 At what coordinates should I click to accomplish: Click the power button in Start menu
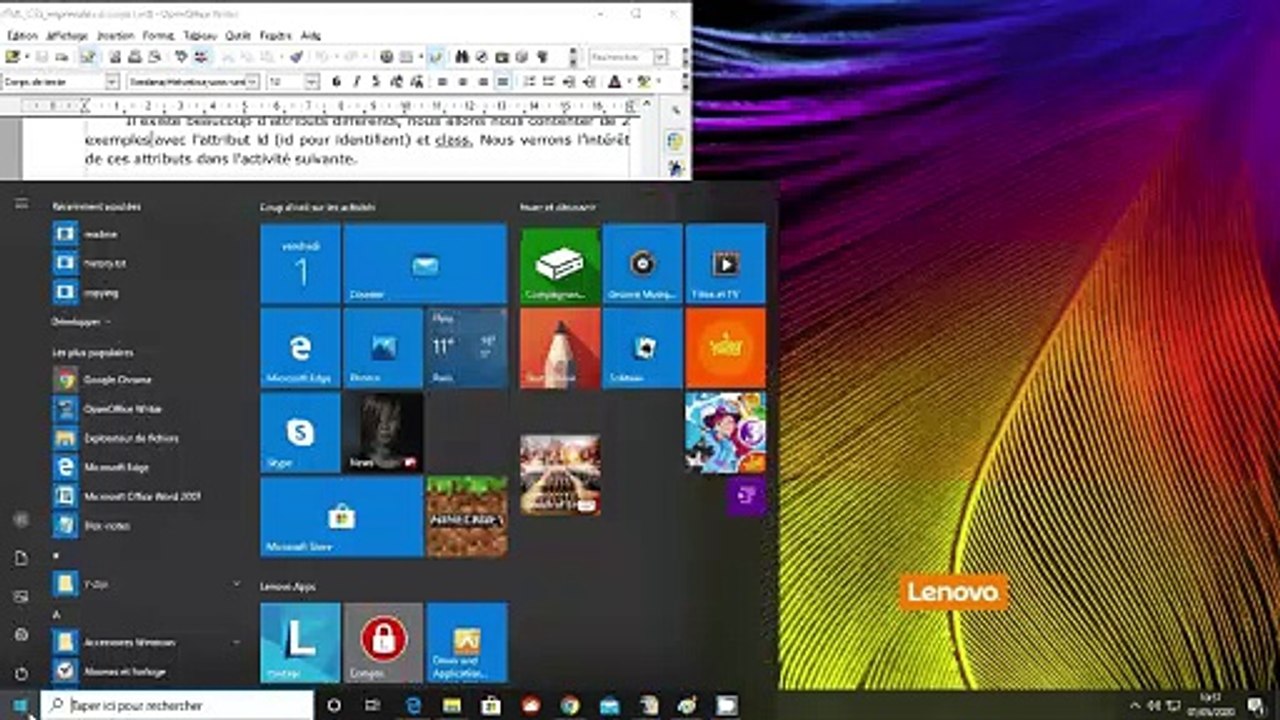tap(21, 673)
